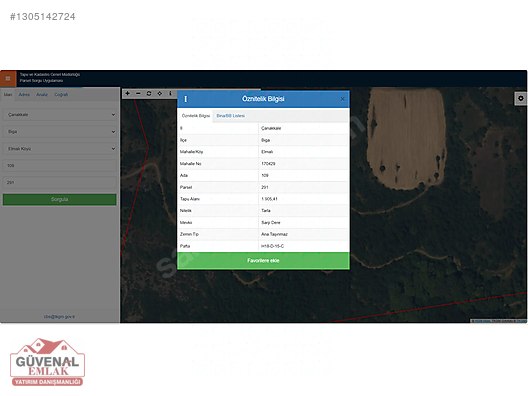Zoom in with the plus tool
Viewport: 528px width, 396px height.
128,93
